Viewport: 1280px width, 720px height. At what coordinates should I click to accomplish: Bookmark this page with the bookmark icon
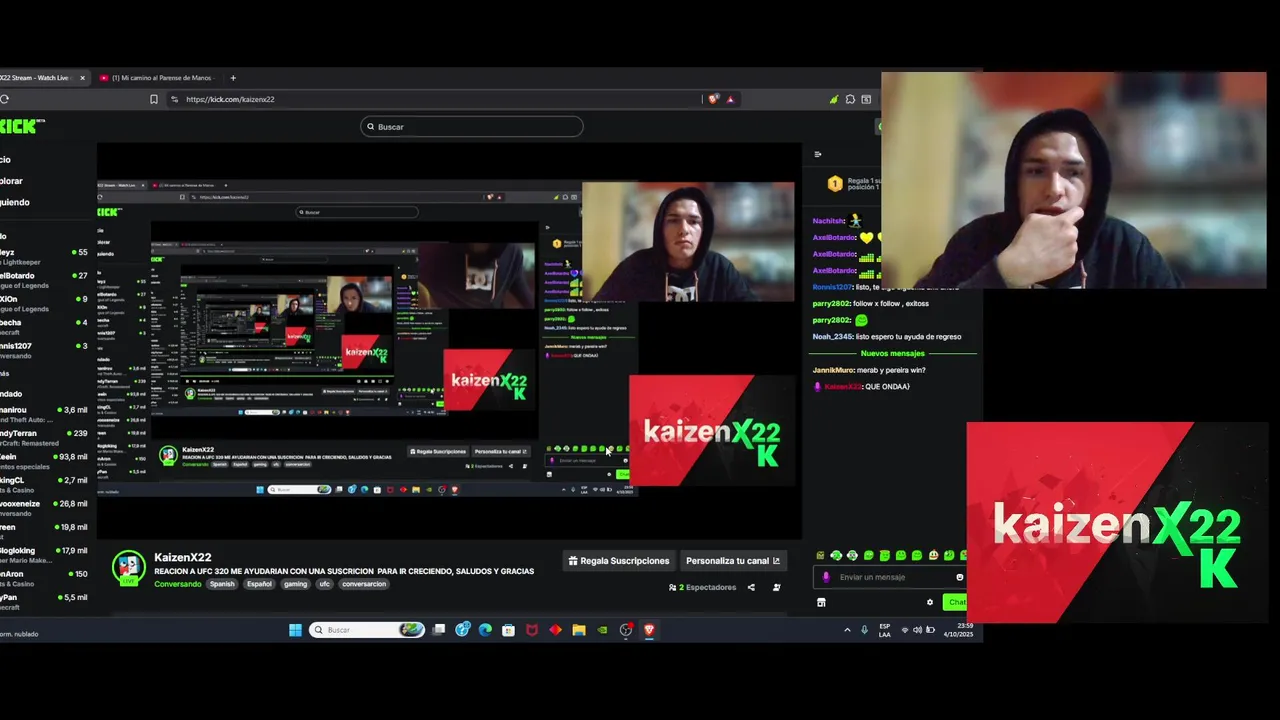tap(154, 99)
